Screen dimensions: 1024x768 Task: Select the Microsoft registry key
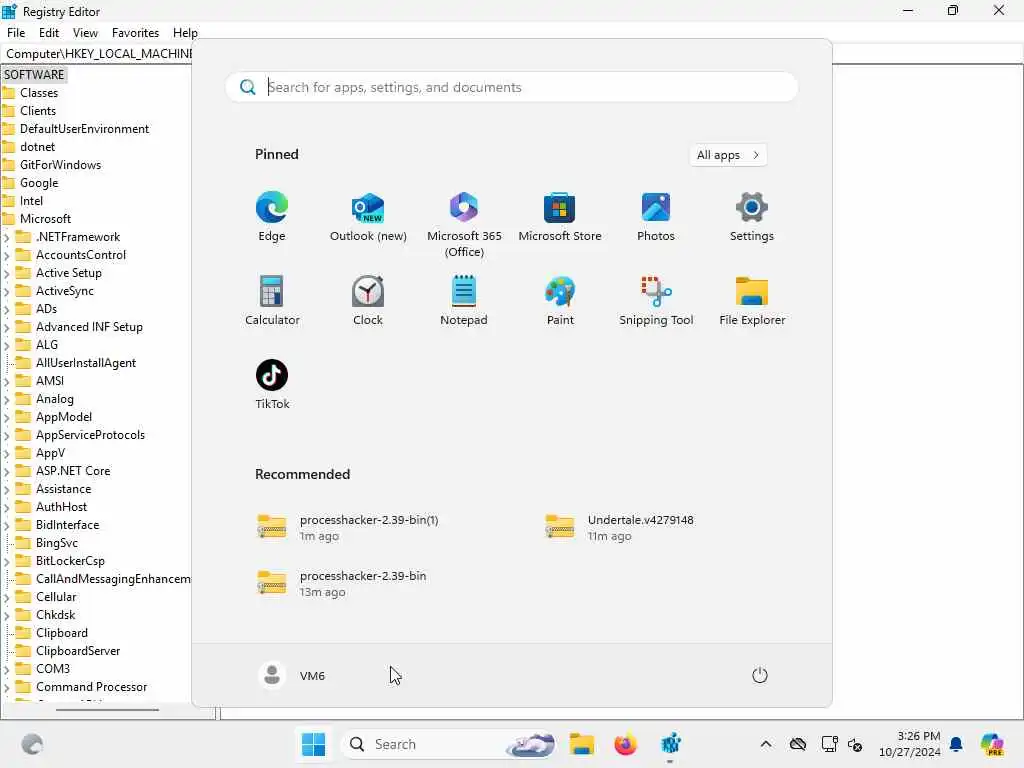coord(45,219)
